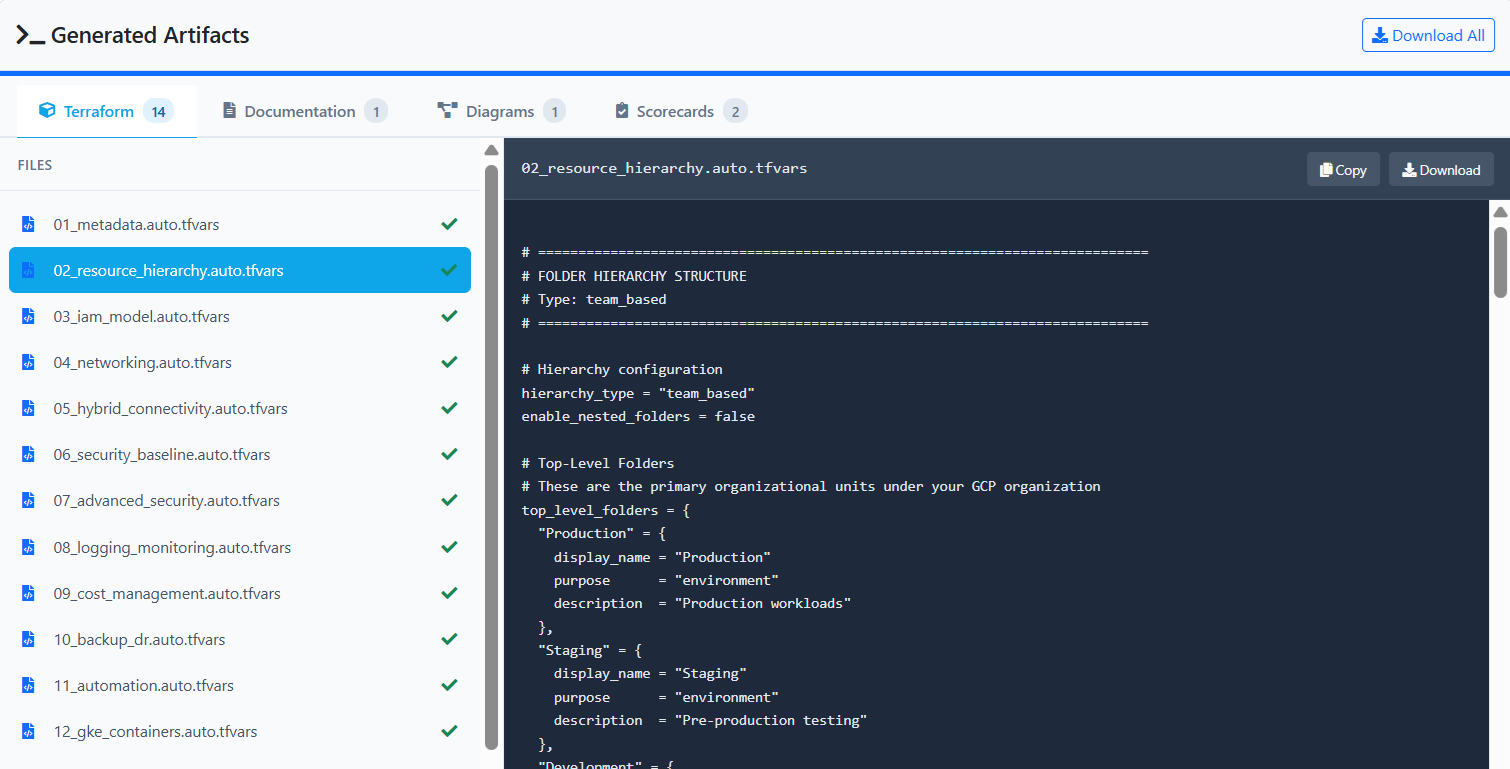
Task: Select the 05_hybrid_connectivity.auto.tfvars file
Action: [x=170, y=408]
